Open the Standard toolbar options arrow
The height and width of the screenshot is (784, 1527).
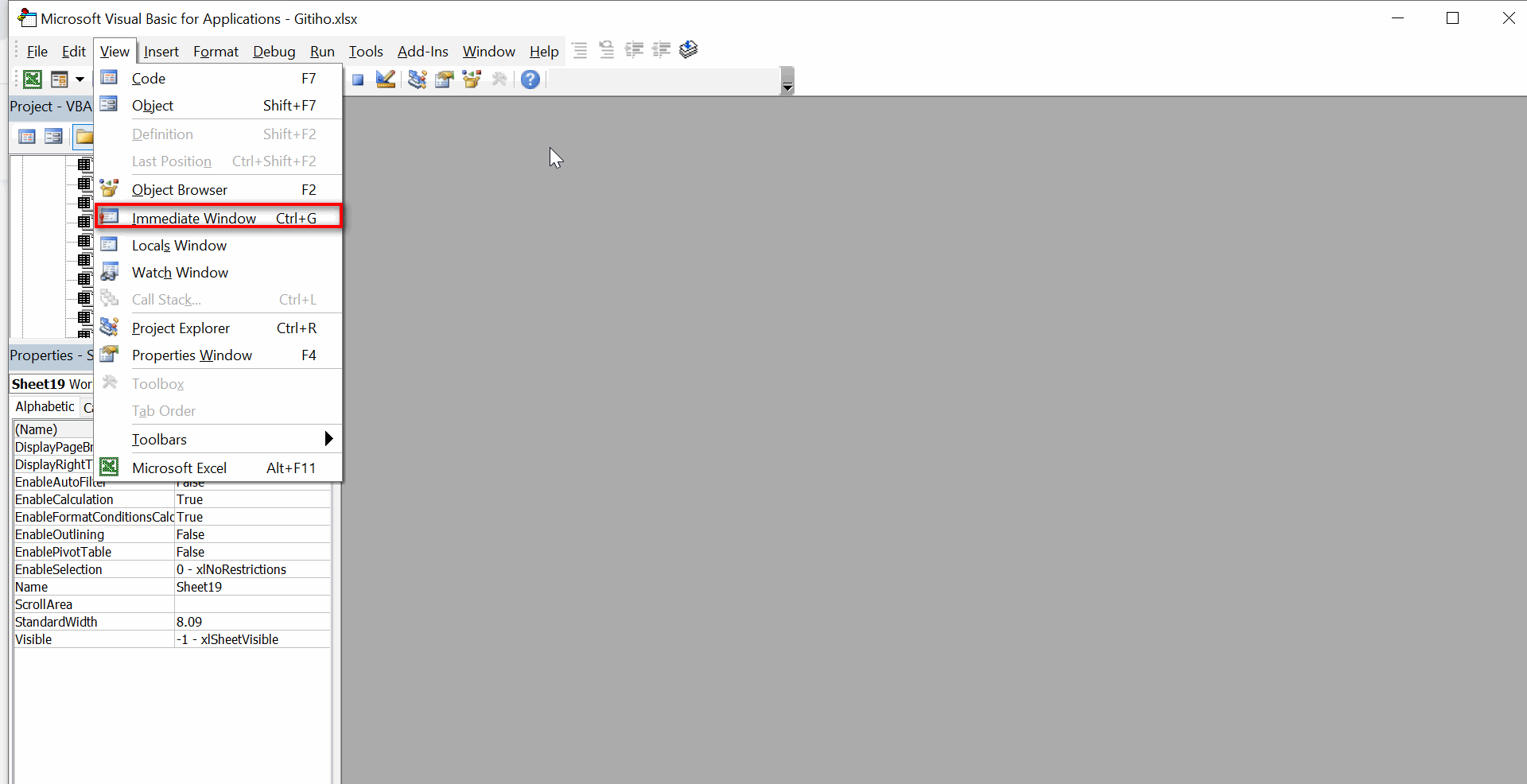787,81
